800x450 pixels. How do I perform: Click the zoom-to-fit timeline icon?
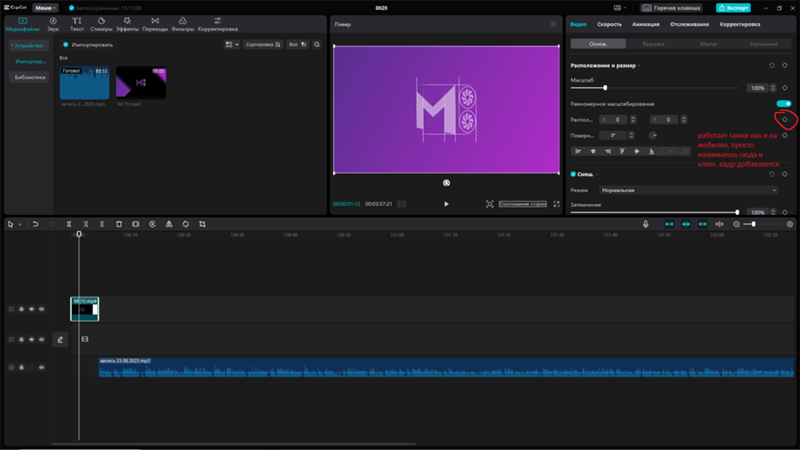coord(790,224)
